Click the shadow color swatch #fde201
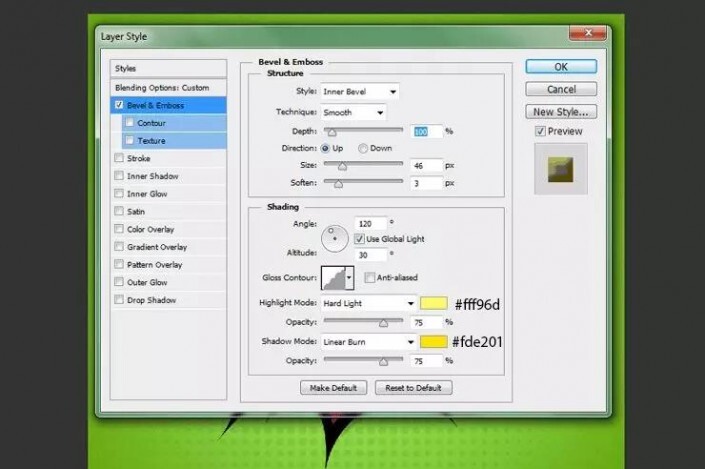The width and height of the screenshot is (705, 469). [x=434, y=341]
